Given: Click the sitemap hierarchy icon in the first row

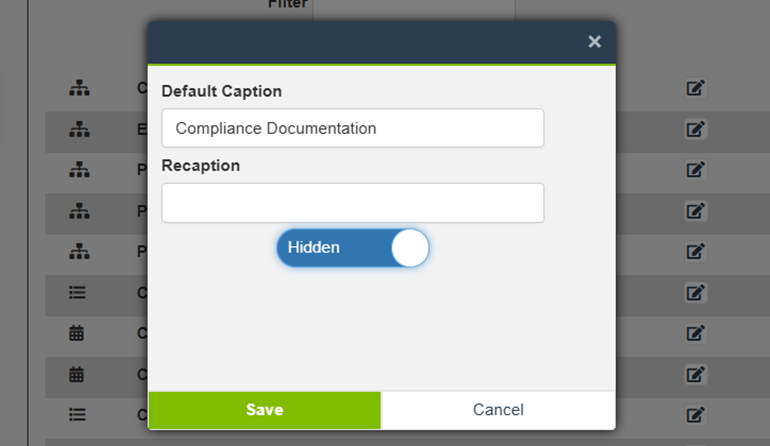Looking at the screenshot, I should (78, 88).
